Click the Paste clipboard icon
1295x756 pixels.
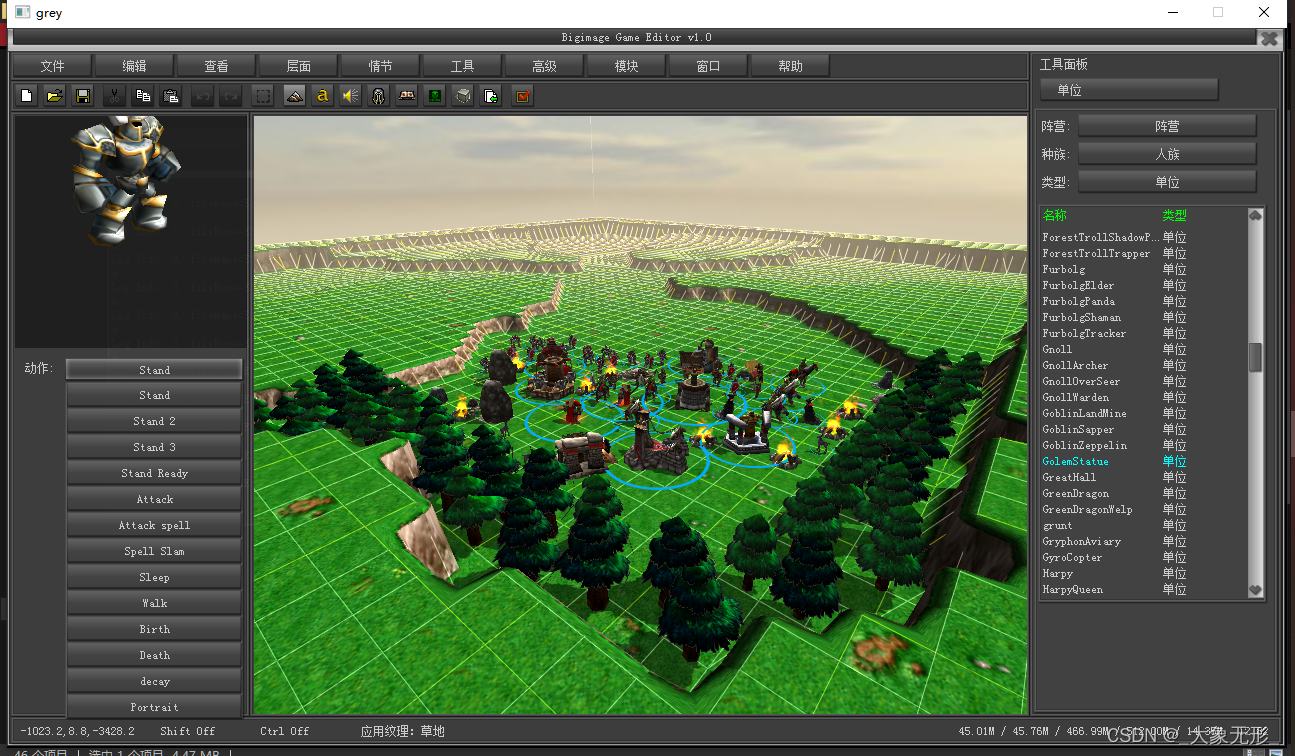(171, 96)
